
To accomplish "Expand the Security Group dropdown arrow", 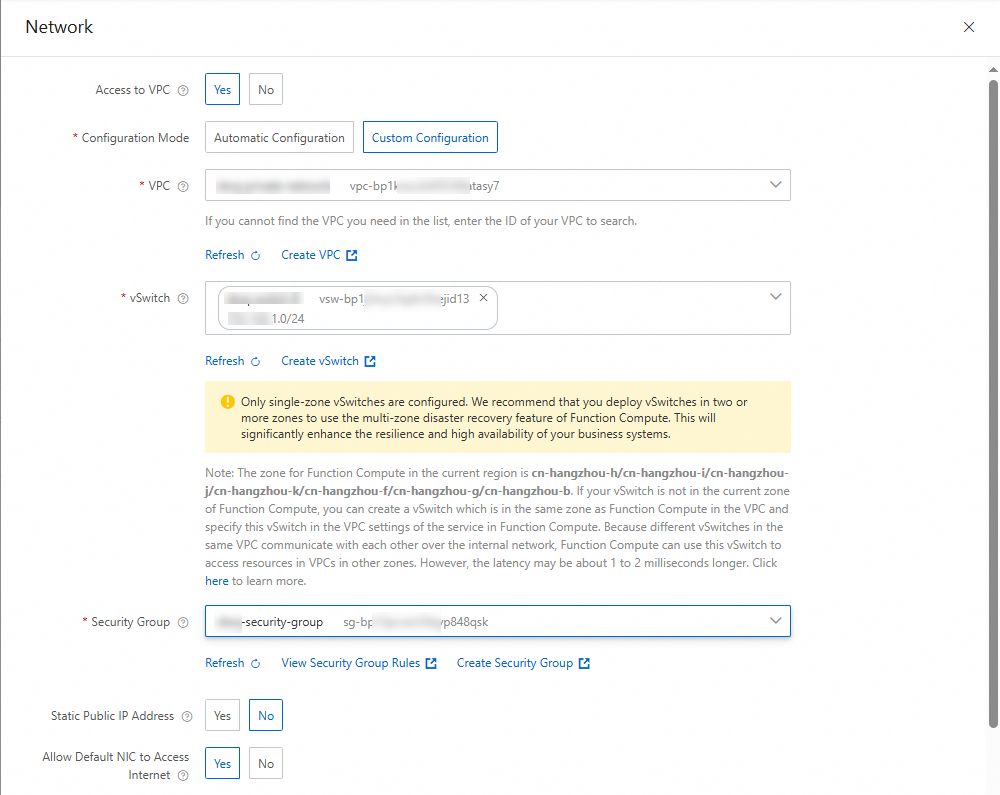I will [x=776, y=621].
